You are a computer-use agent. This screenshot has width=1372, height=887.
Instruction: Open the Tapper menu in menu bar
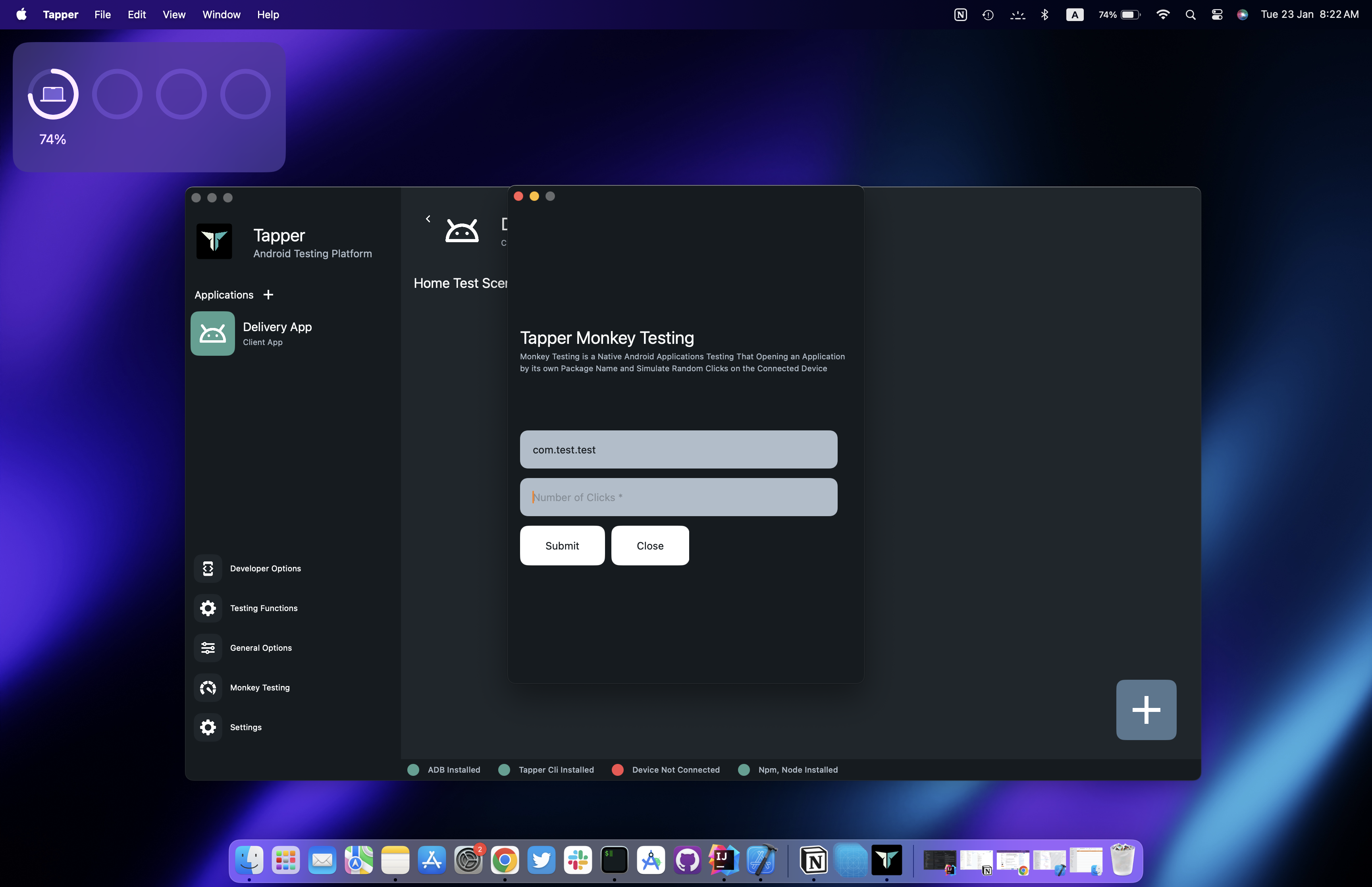point(60,14)
